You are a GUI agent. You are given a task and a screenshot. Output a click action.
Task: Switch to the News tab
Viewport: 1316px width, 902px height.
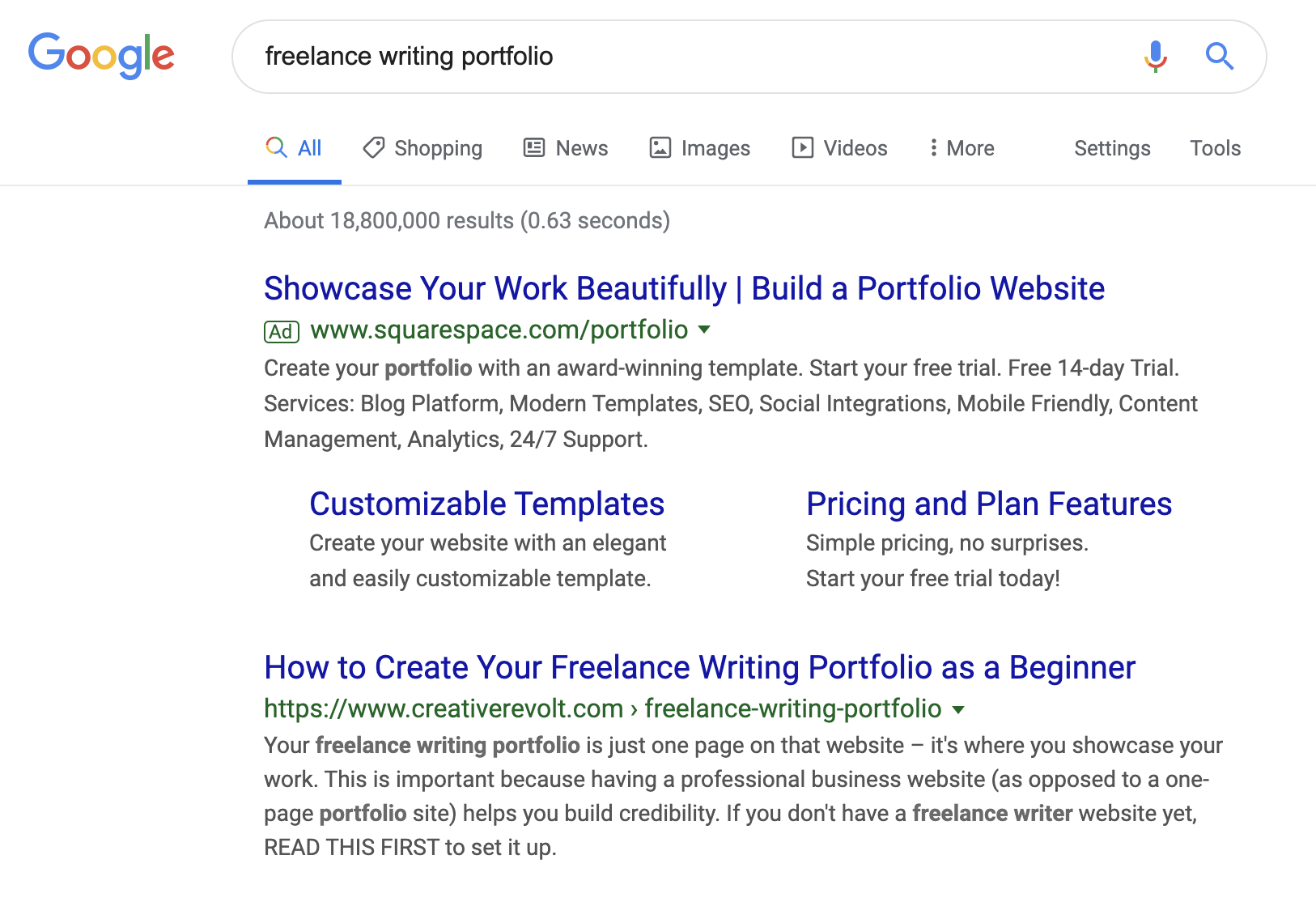tap(566, 148)
